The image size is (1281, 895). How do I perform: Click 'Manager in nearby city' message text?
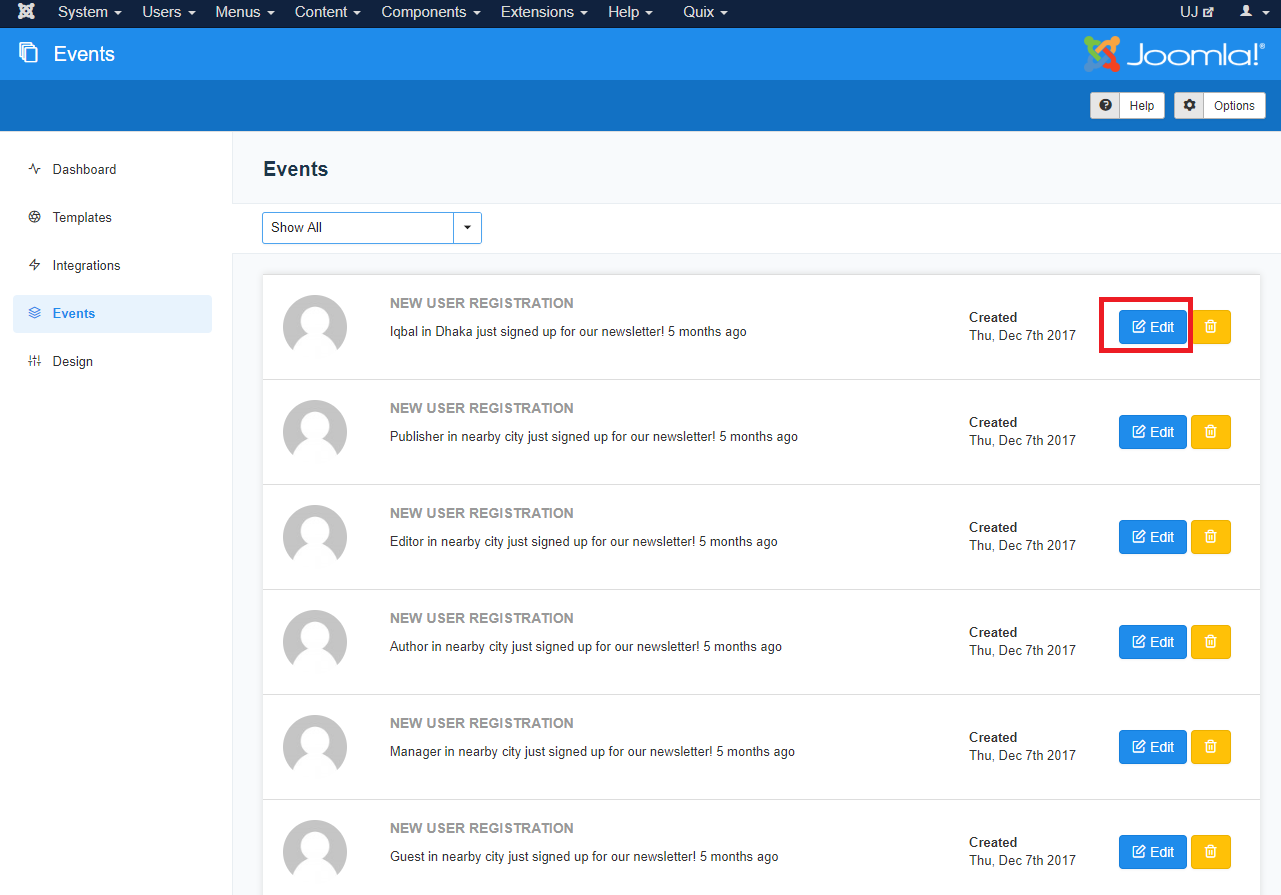592,751
